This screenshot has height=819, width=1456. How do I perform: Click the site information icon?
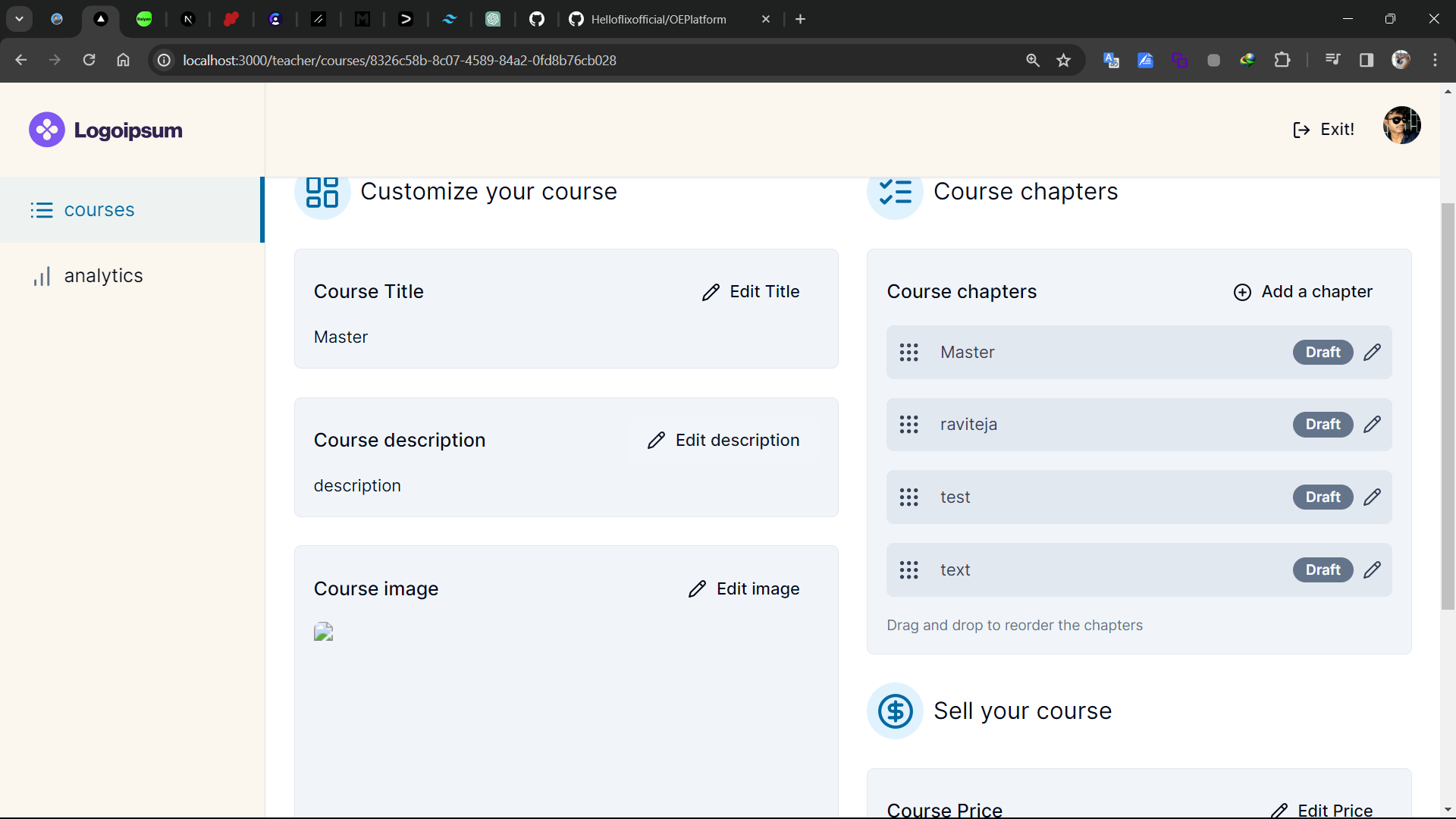pyautogui.click(x=164, y=60)
